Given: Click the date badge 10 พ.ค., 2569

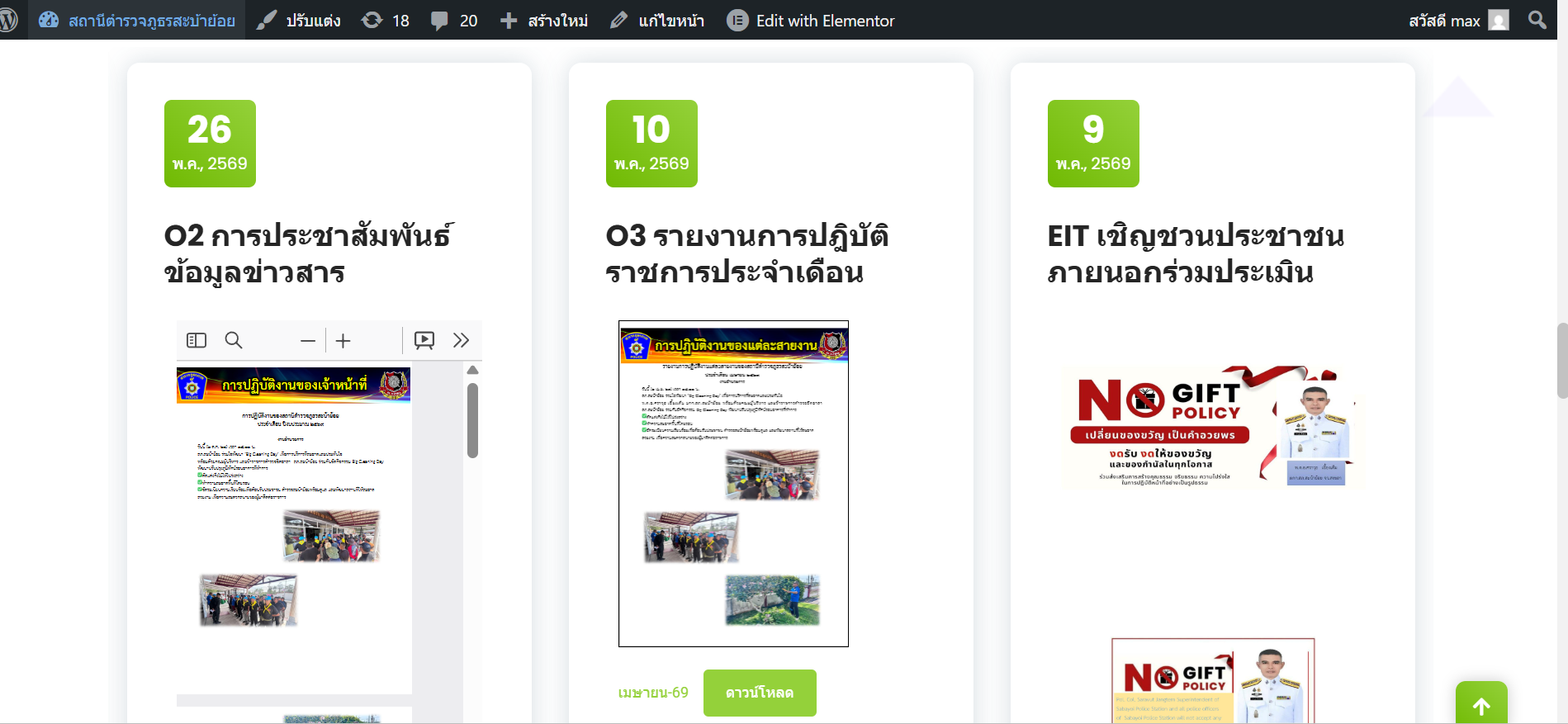Looking at the screenshot, I should click(651, 144).
